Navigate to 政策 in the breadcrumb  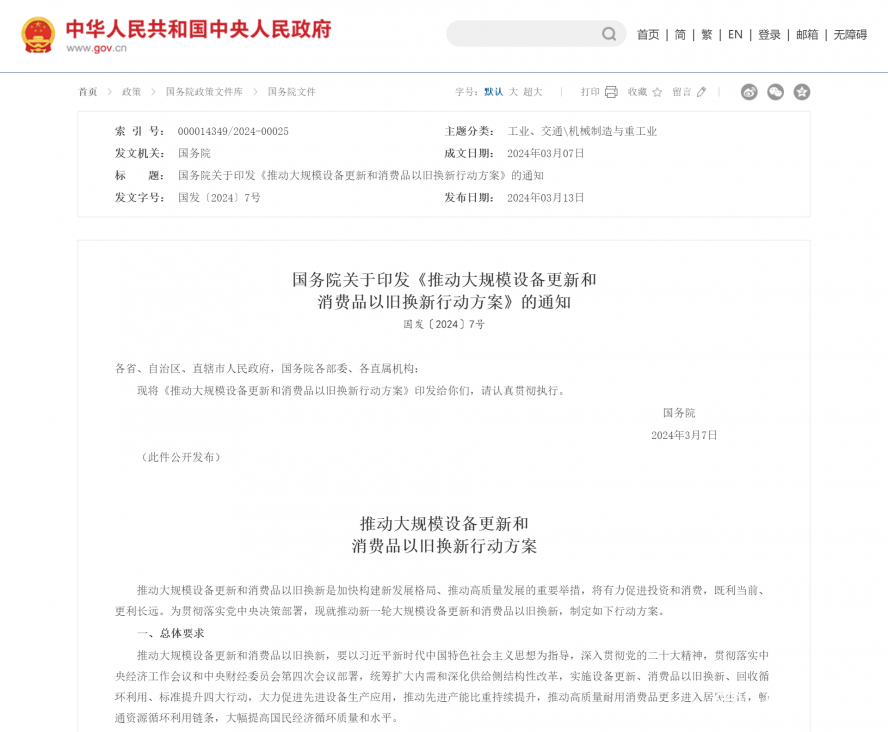click(130, 91)
